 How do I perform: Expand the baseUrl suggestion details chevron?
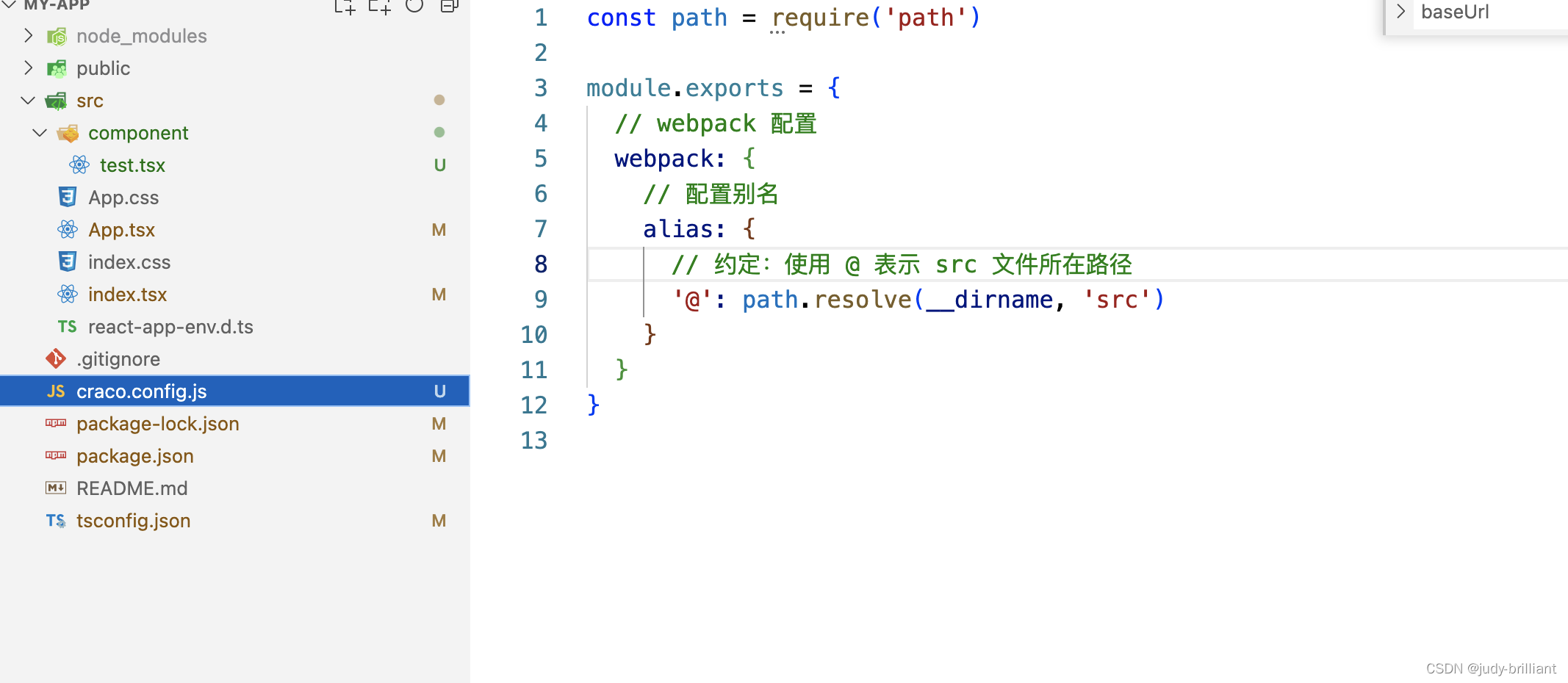(1400, 12)
